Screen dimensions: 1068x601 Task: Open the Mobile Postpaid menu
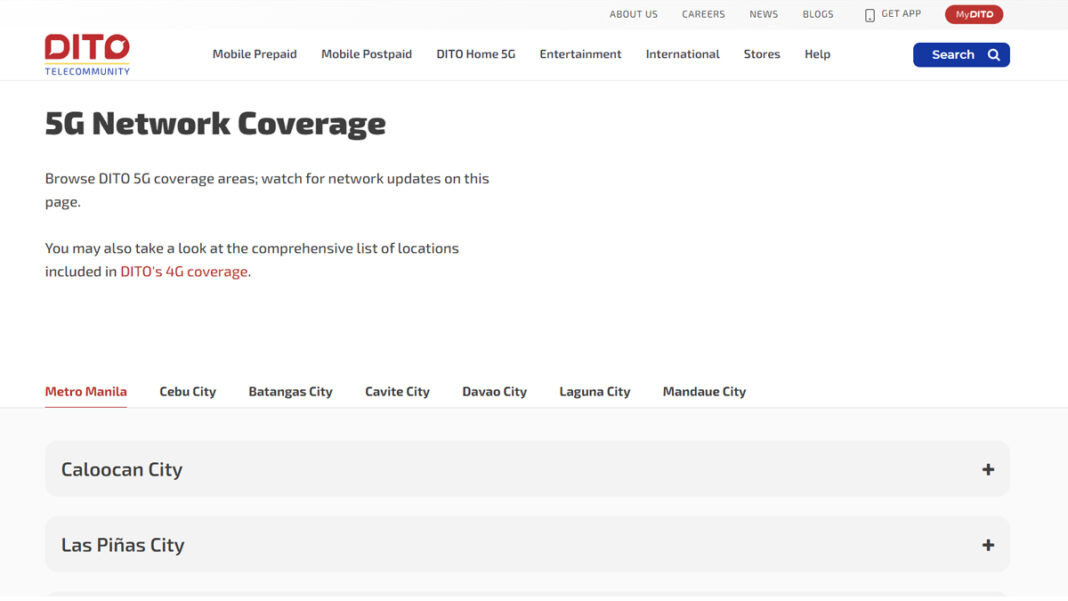[366, 54]
